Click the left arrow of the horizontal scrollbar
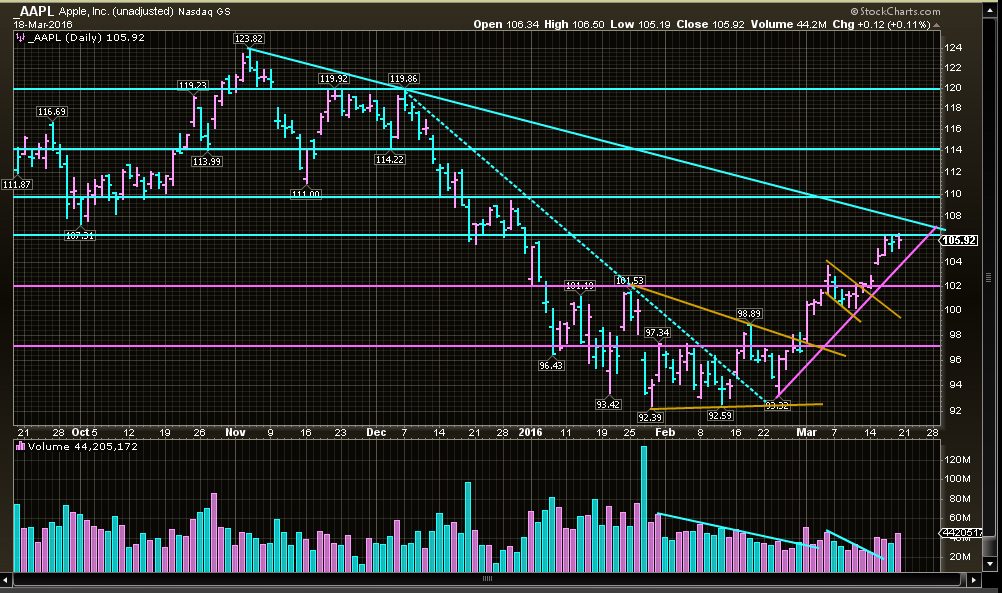 [6, 580]
